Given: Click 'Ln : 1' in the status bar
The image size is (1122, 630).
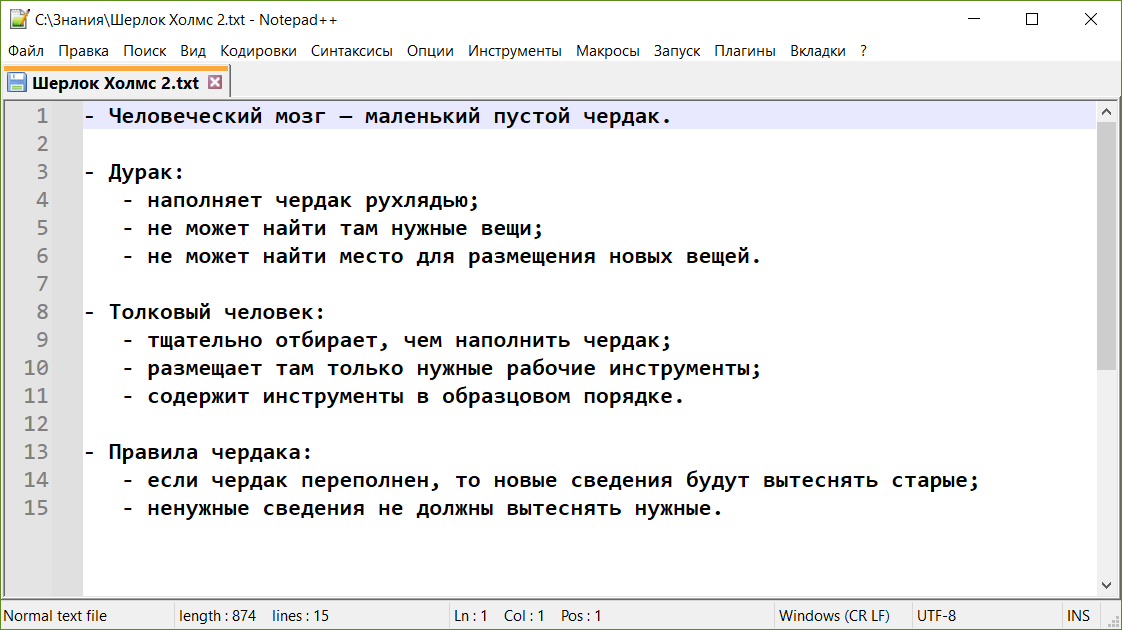Looking at the screenshot, I should click(471, 616).
